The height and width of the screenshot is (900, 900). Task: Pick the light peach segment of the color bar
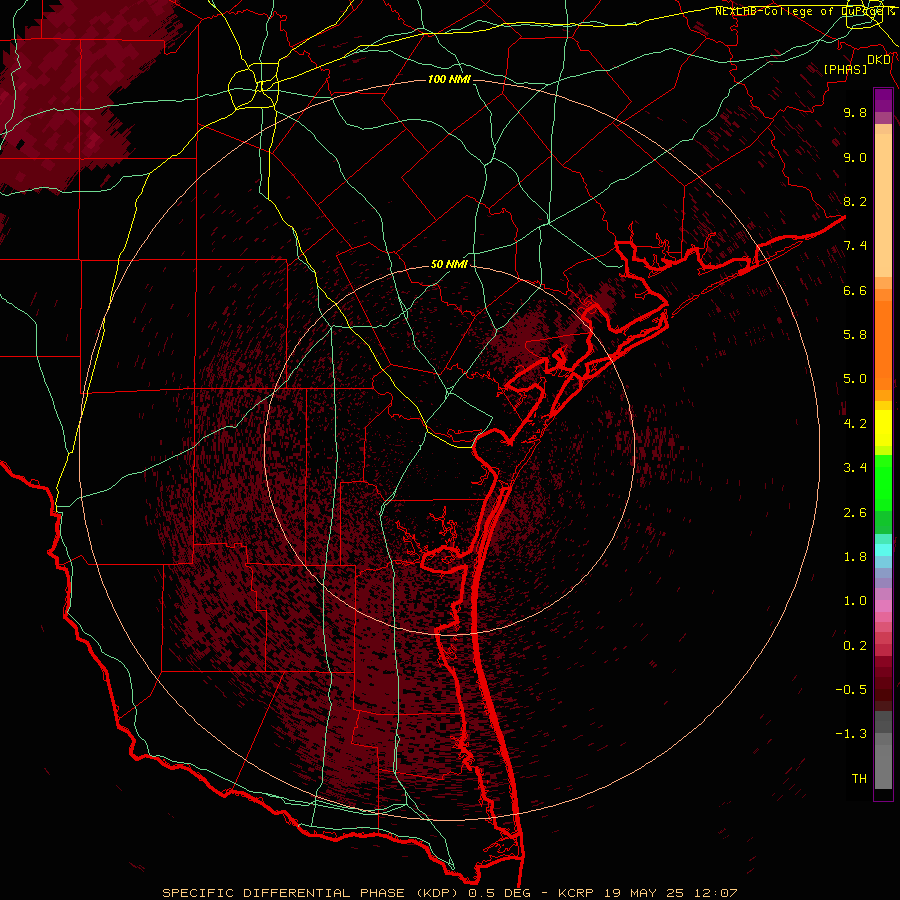[883, 205]
